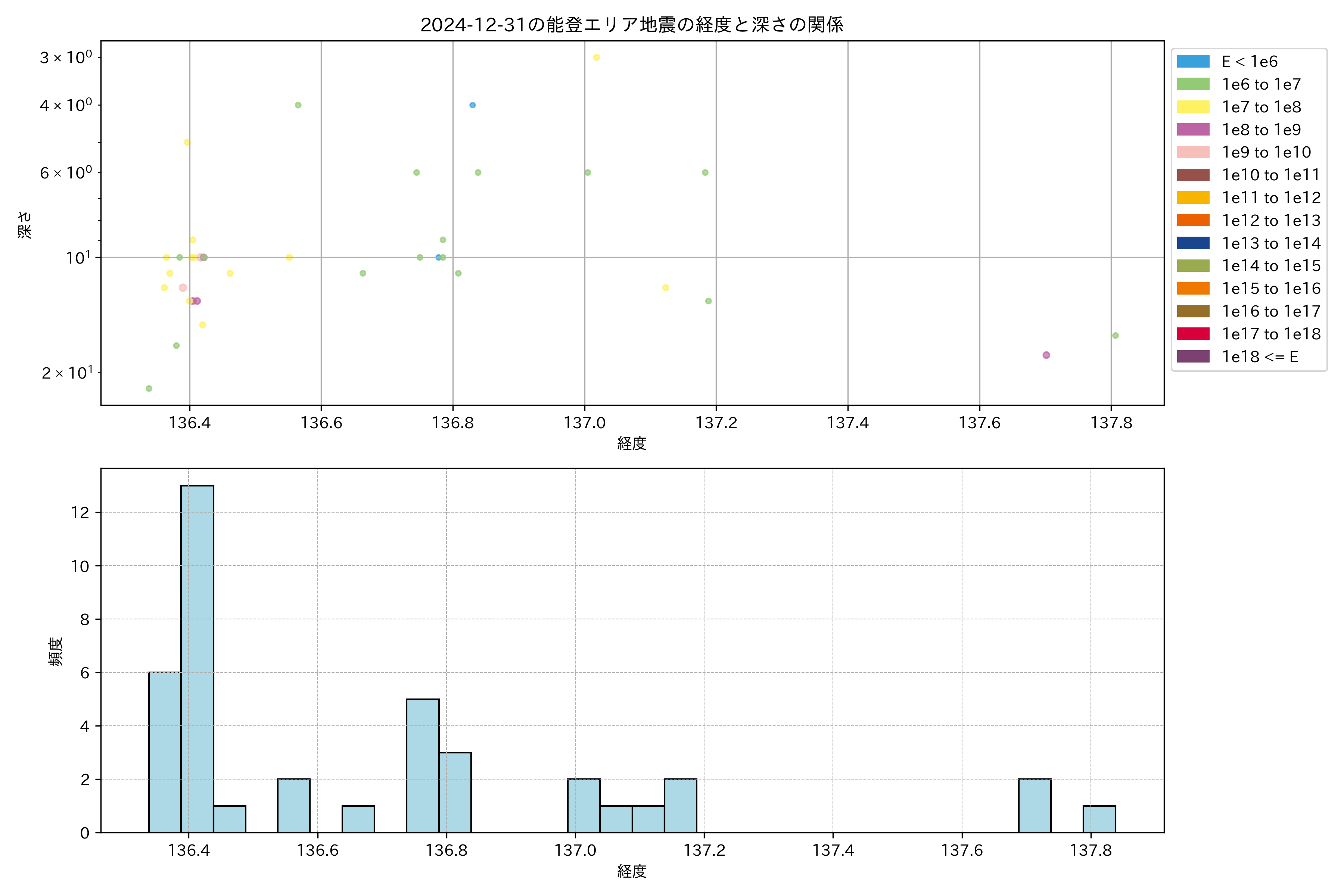The width and height of the screenshot is (1344, 896).
Task: Click the chart title at the top
Action: coord(631,25)
